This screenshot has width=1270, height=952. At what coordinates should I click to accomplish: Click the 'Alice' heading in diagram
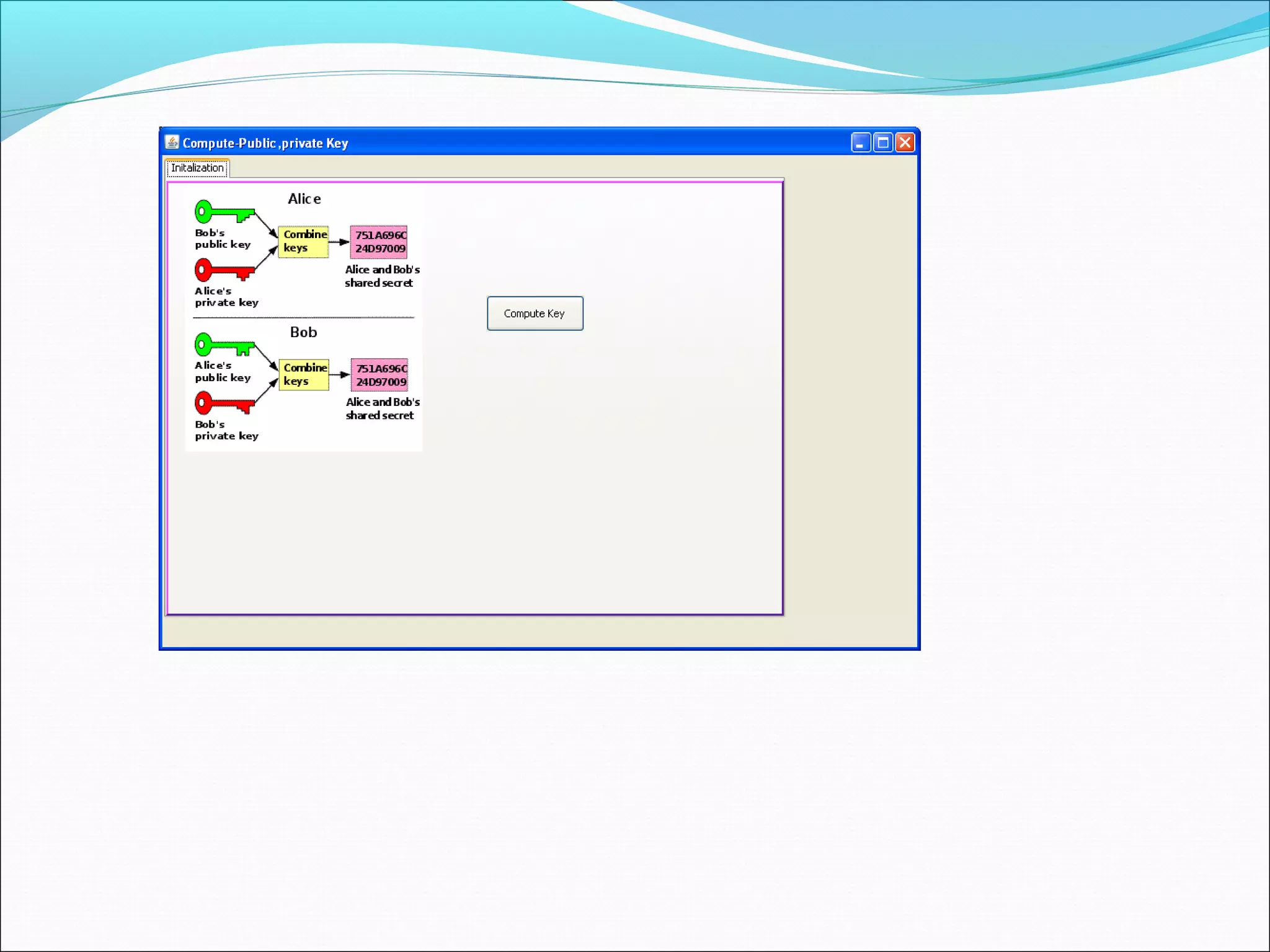coord(304,199)
